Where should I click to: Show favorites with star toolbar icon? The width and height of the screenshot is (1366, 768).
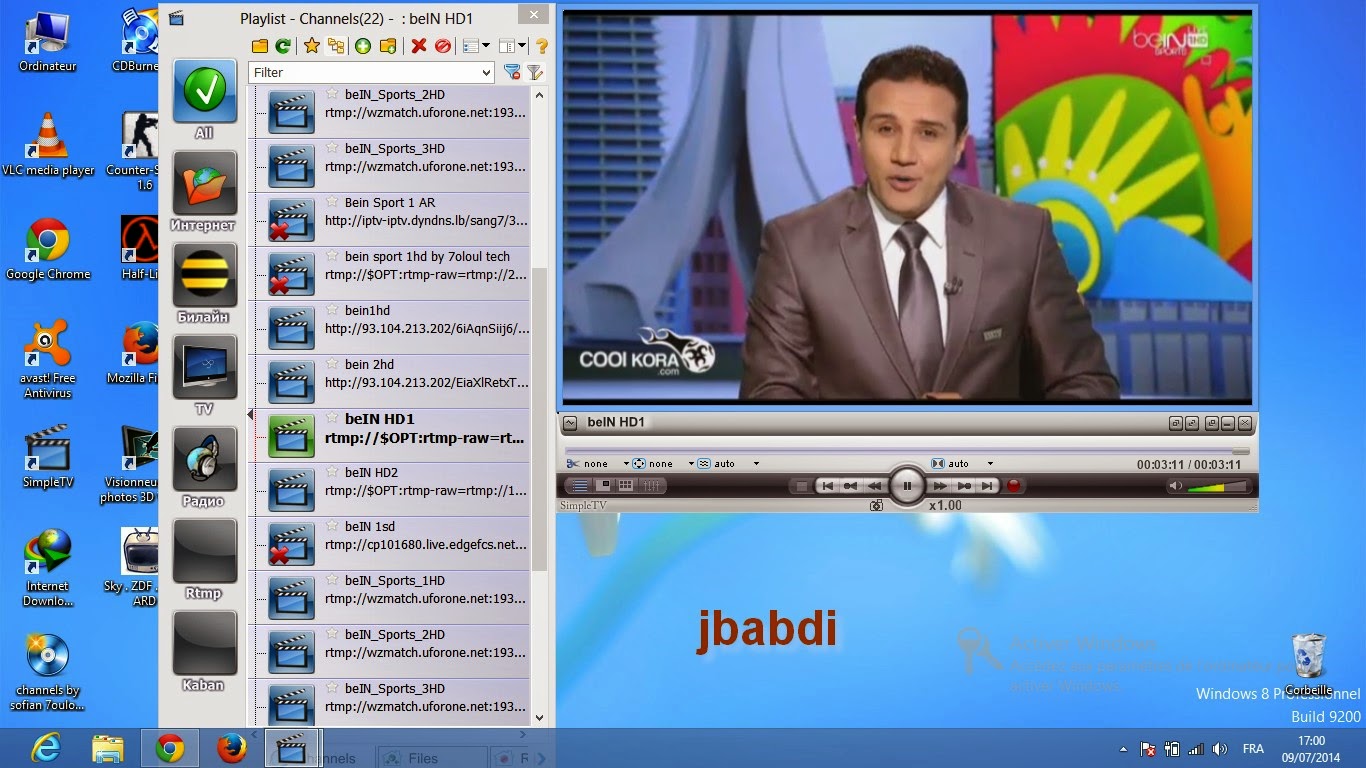pyautogui.click(x=311, y=46)
